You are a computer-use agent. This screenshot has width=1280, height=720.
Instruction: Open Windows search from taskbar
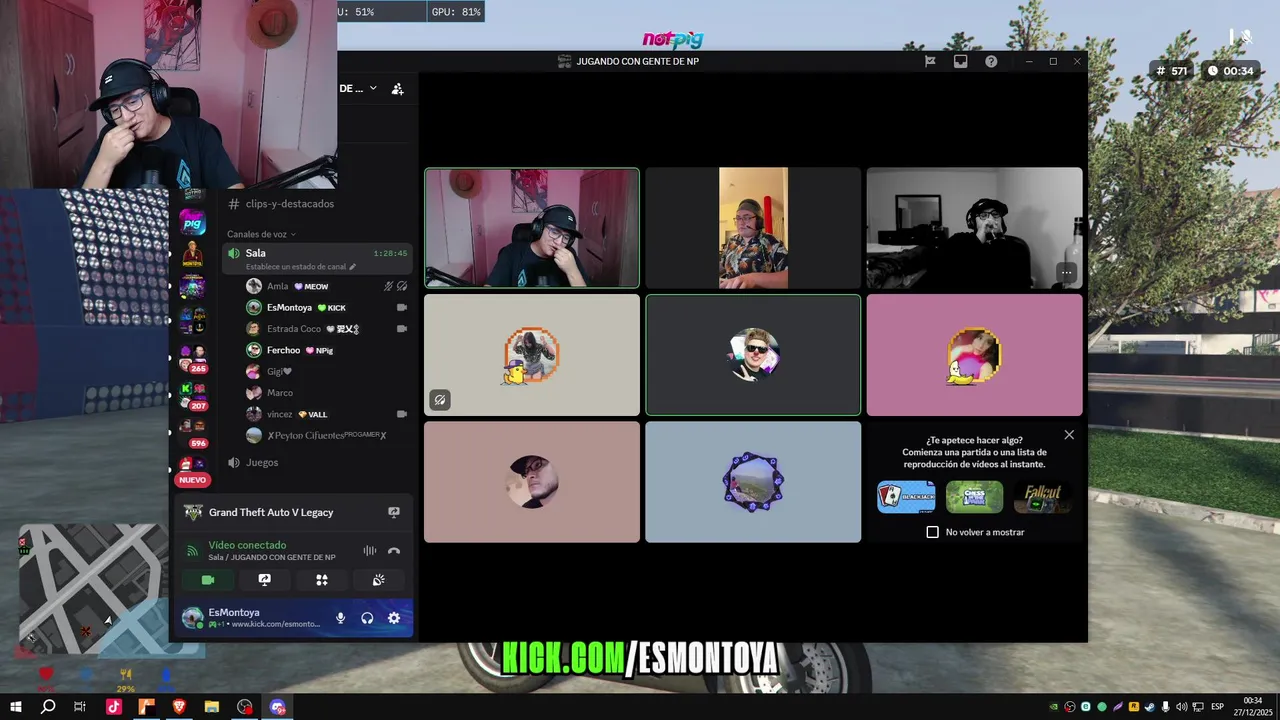pos(48,707)
